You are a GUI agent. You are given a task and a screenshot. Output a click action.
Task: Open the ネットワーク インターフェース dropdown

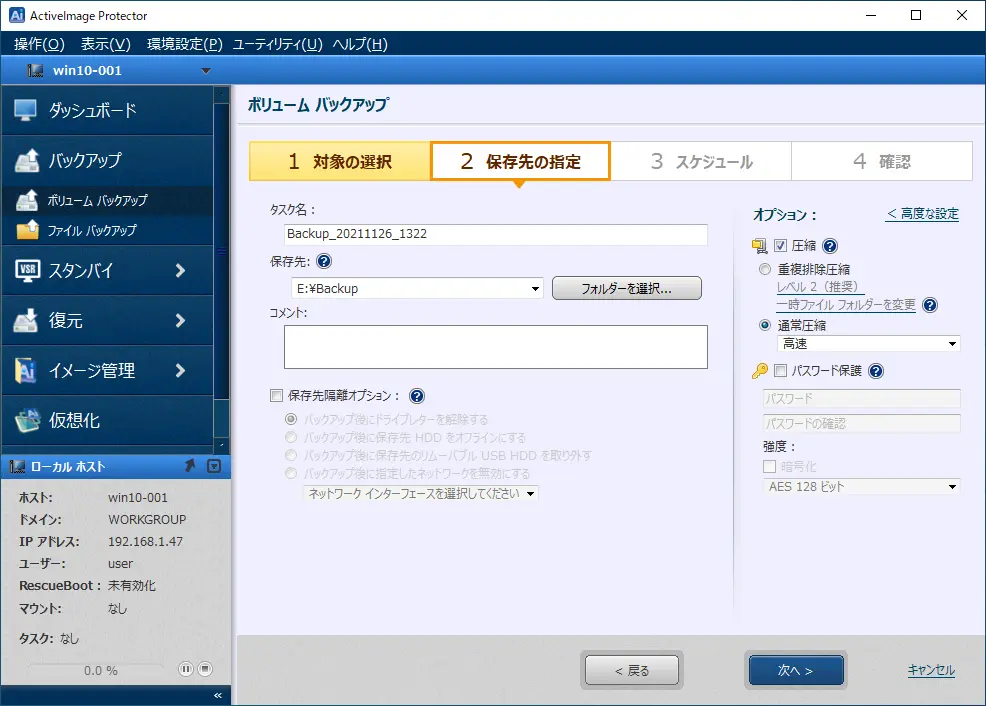531,494
